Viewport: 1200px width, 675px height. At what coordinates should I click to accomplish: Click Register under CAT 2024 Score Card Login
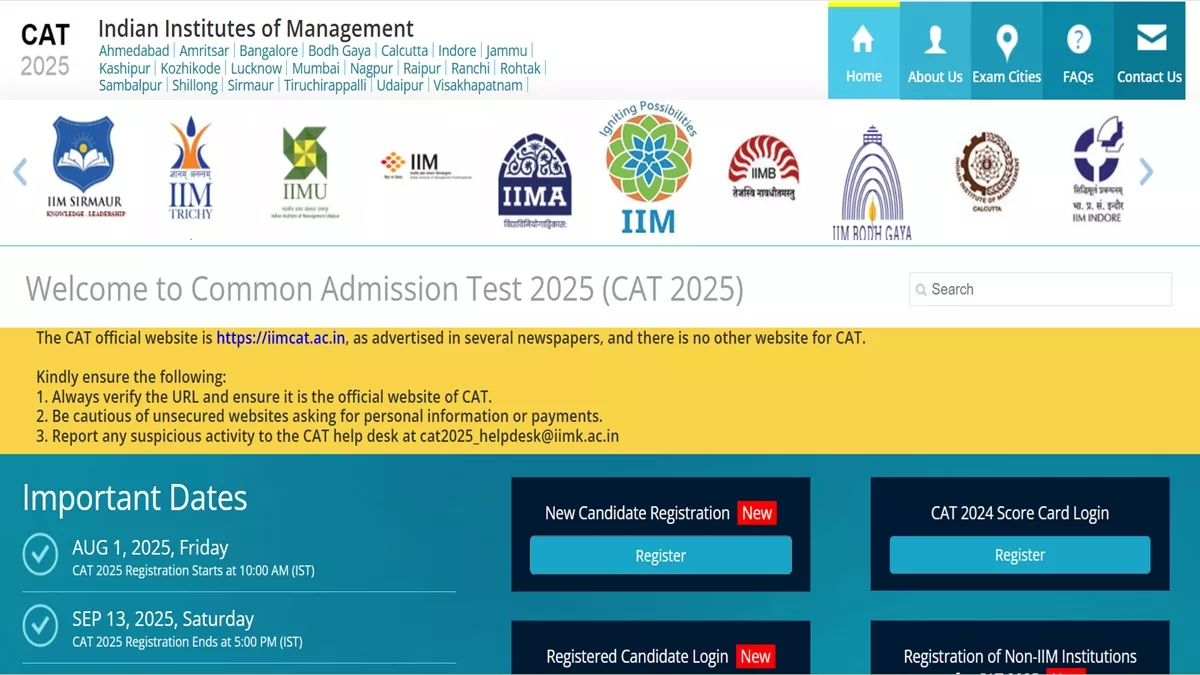[x=1020, y=555]
